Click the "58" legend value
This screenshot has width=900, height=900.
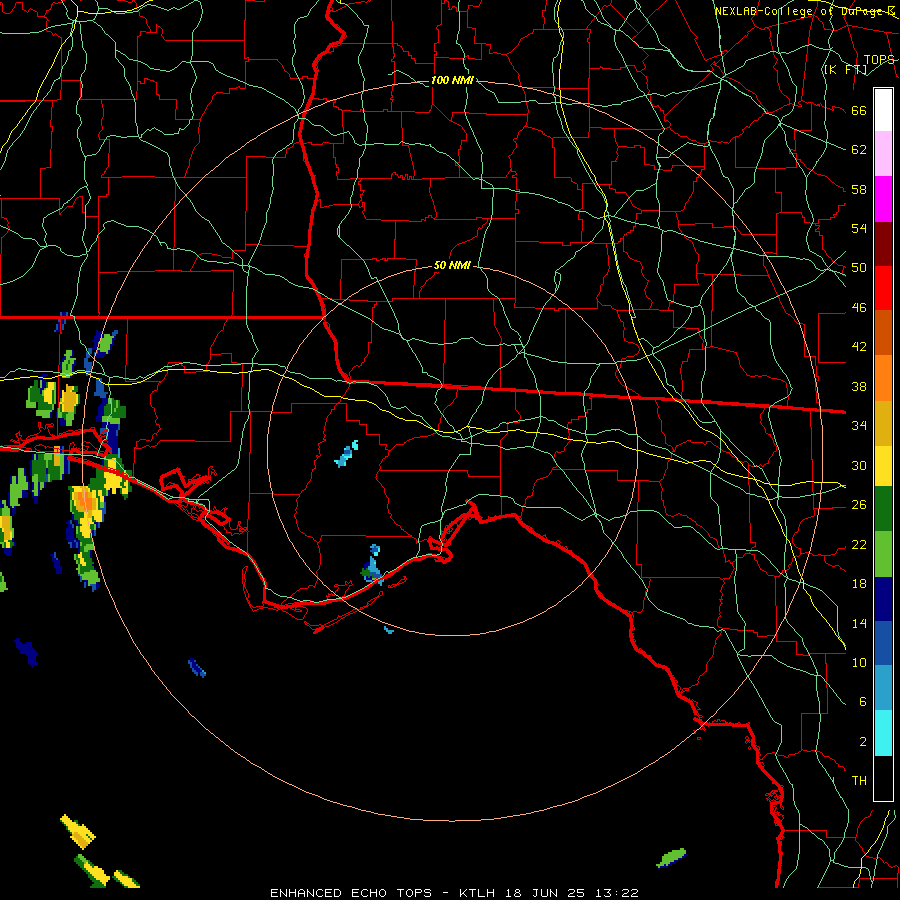pyautogui.click(x=859, y=189)
